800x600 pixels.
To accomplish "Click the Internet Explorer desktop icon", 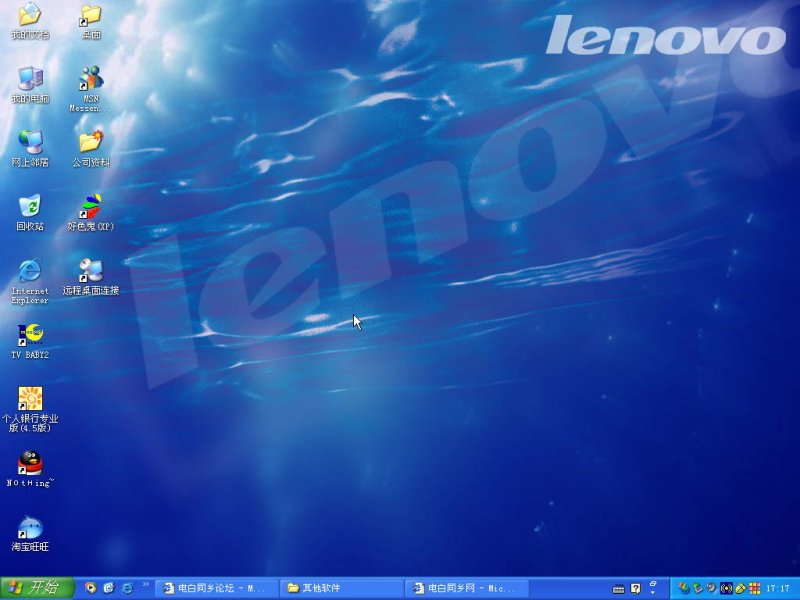I will 30,272.
